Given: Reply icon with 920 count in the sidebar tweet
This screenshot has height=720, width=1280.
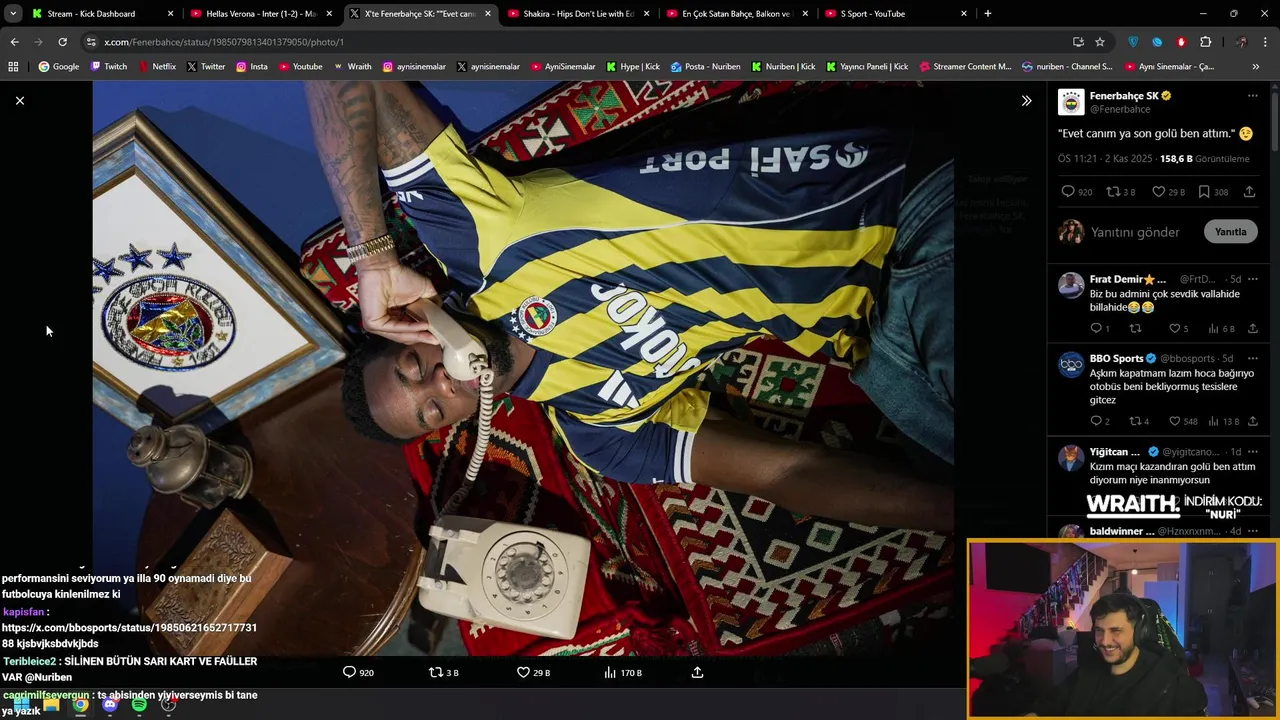Looking at the screenshot, I should (1068, 191).
